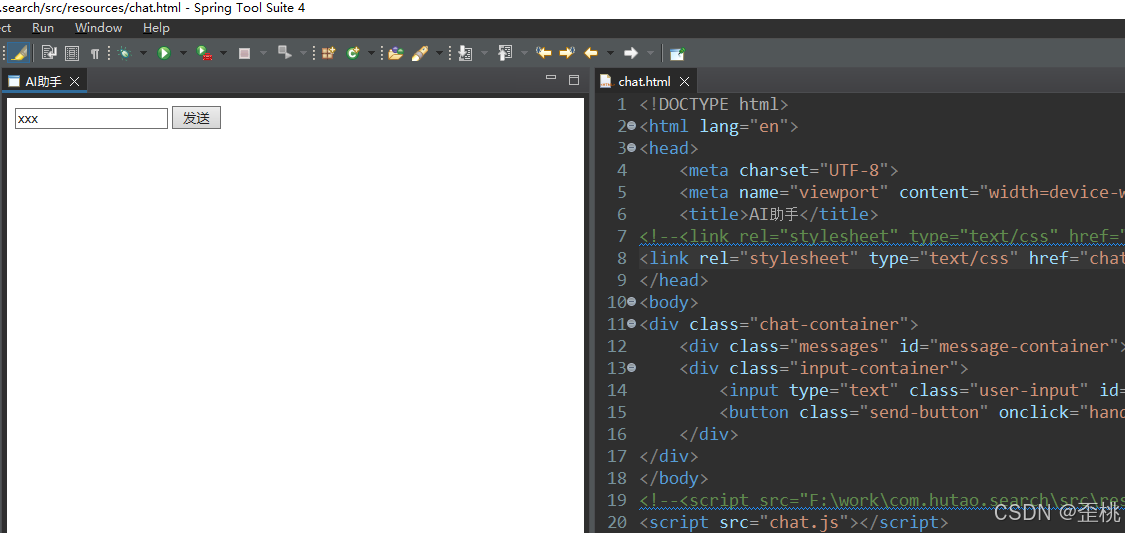Select the chat.html editor tab

[x=644, y=81]
